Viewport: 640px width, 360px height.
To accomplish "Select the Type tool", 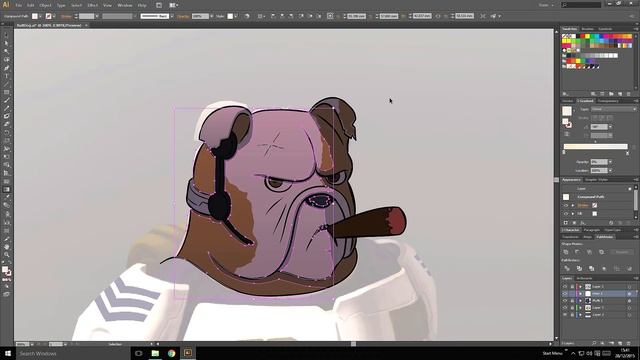I will click(x=7, y=76).
